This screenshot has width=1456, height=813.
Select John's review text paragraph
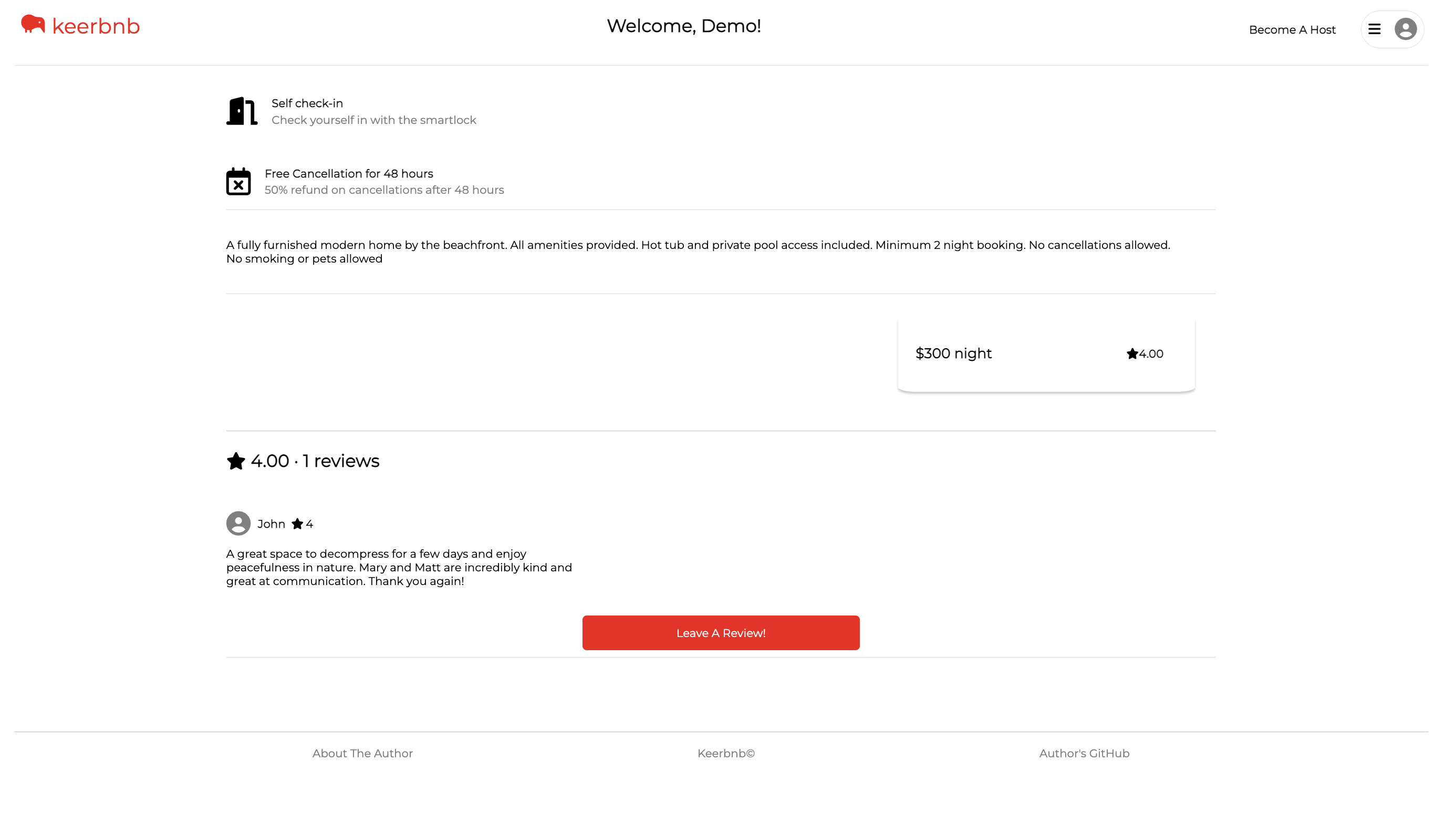(399, 567)
